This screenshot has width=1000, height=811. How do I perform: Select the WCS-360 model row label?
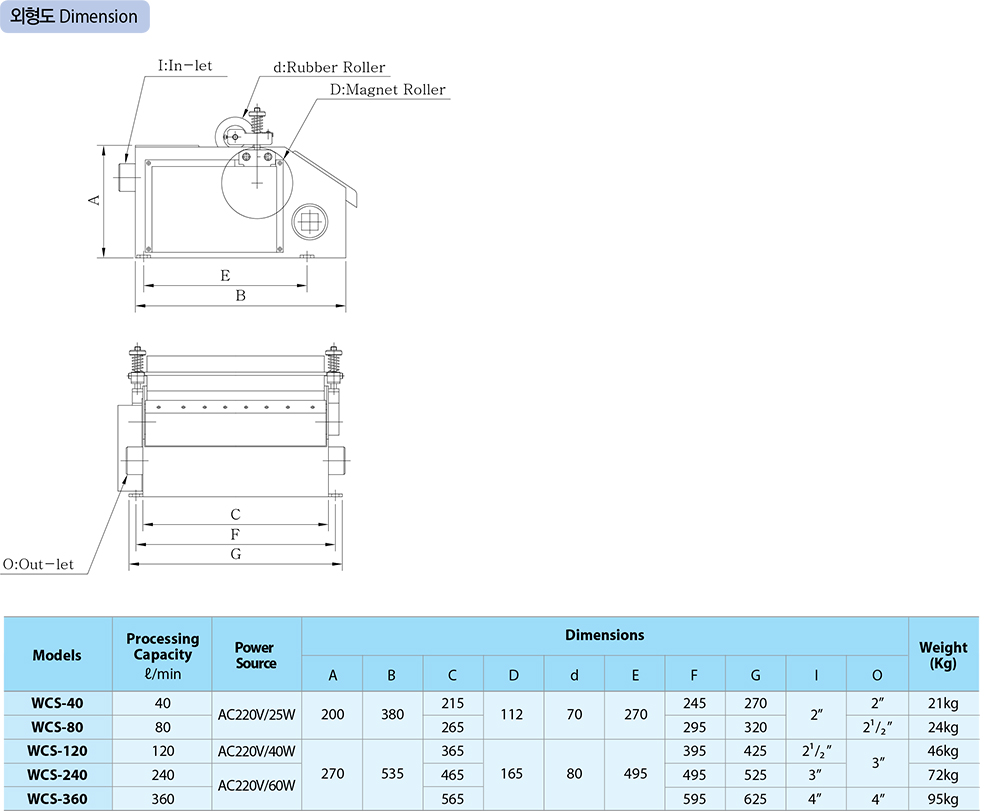[57, 799]
